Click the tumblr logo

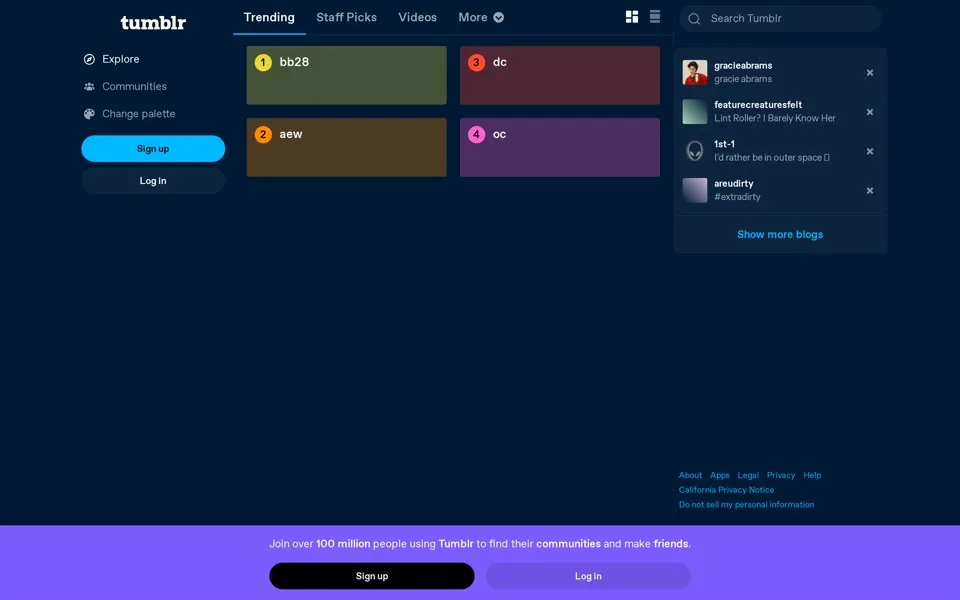153,23
